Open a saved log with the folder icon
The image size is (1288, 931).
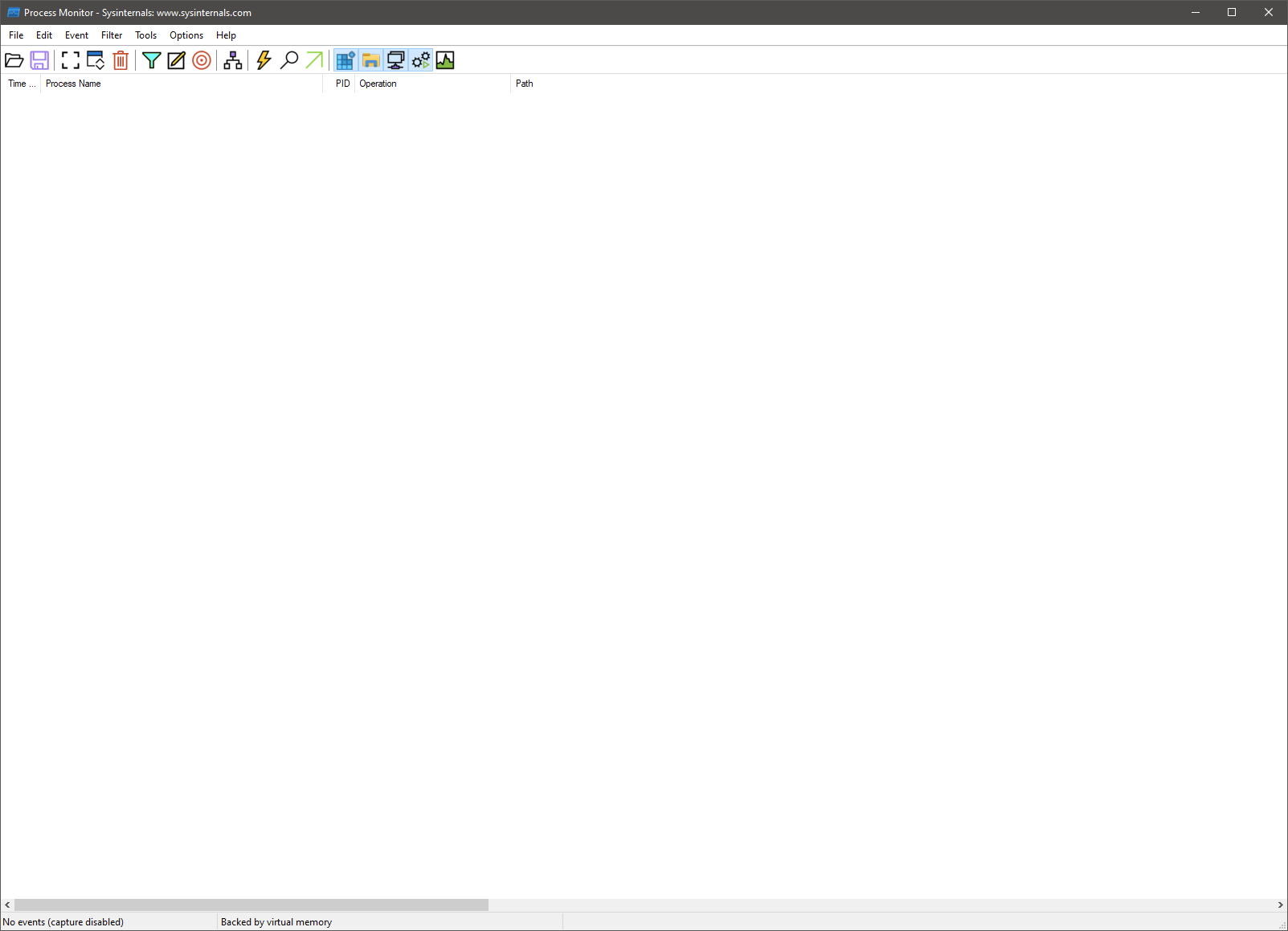click(x=14, y=60)
